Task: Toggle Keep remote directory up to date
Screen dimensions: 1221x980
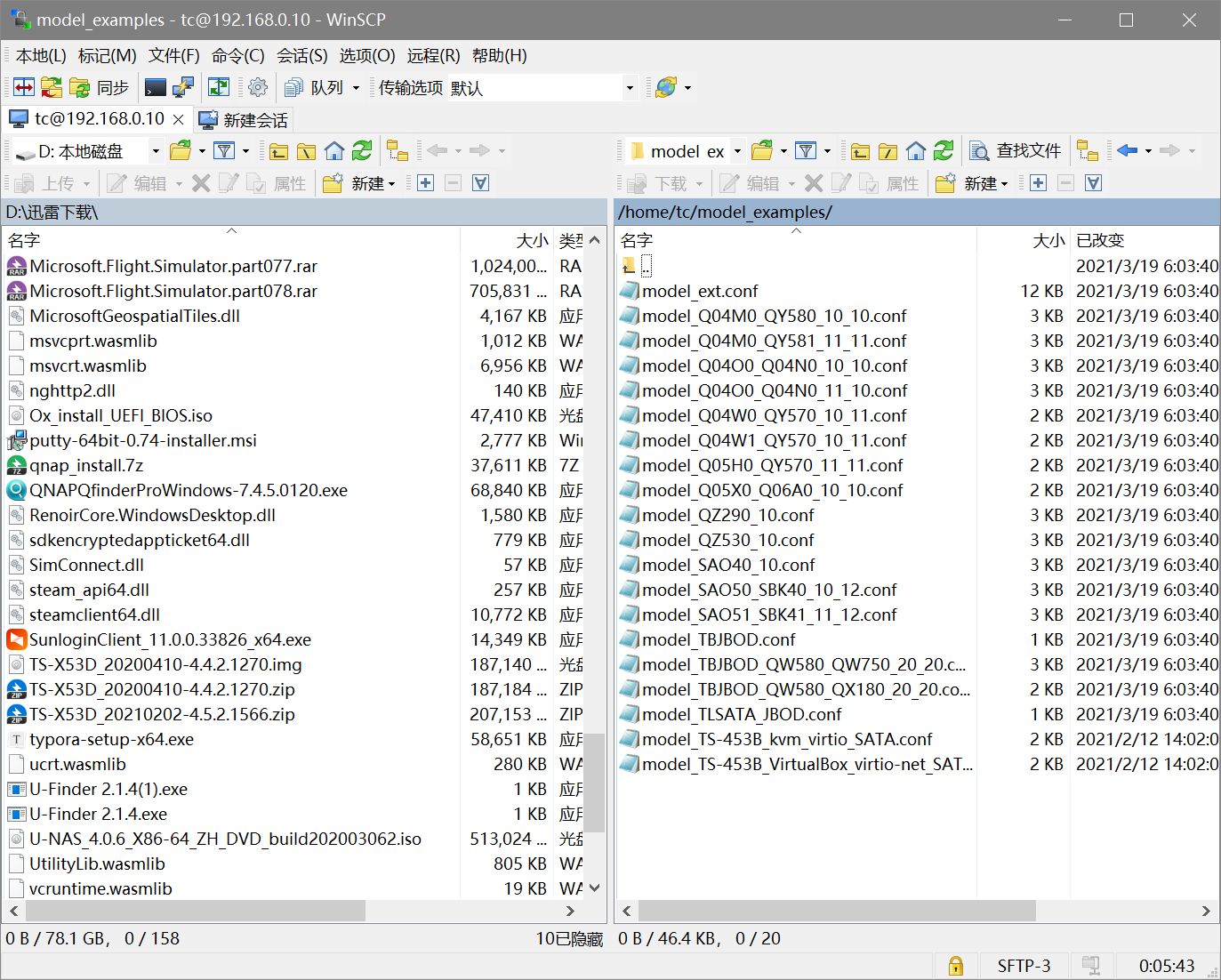Action: (x=219, y=87)
